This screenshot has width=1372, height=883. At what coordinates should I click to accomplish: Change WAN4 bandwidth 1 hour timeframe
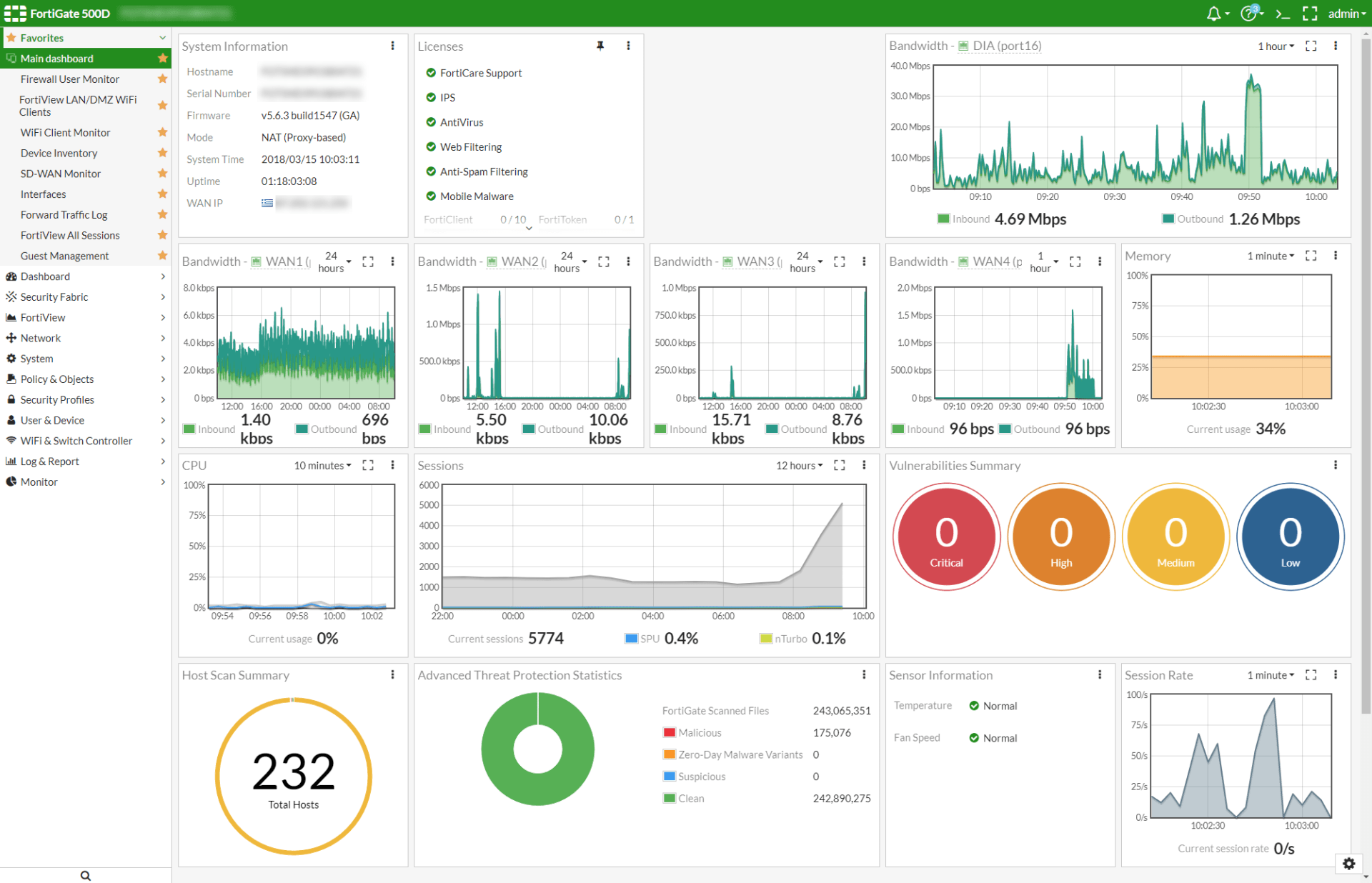(1044, 261)
